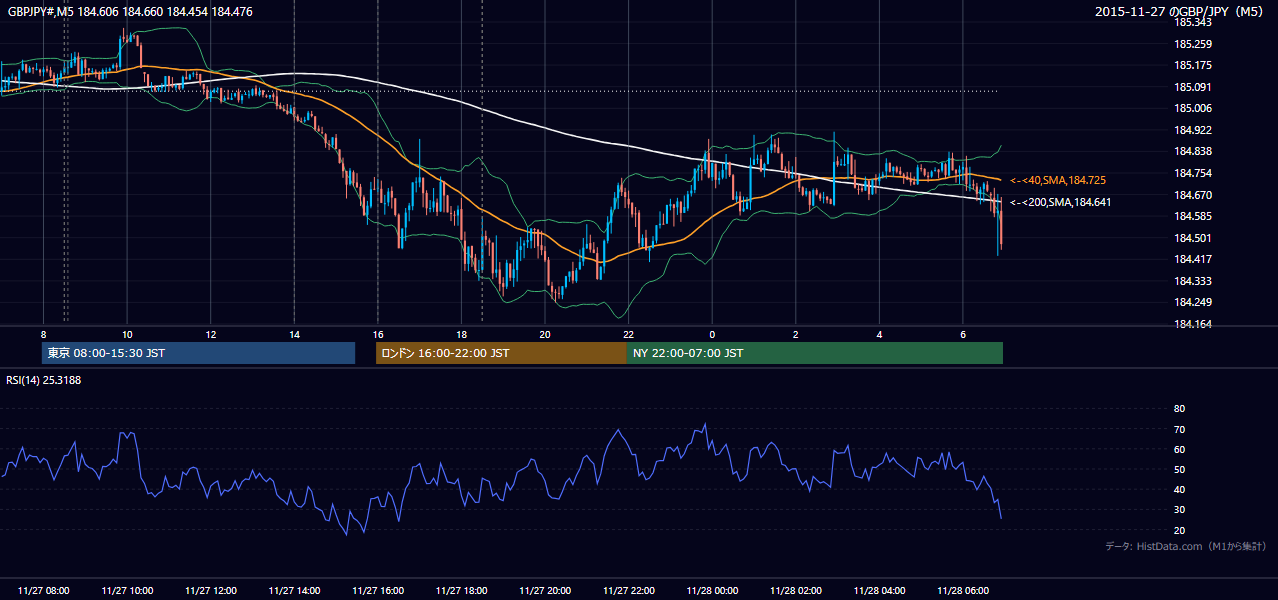Viewport: 1278px width, 600px height.
Task: Click the 11/28 06:00 time label
Action: [962, 591]
